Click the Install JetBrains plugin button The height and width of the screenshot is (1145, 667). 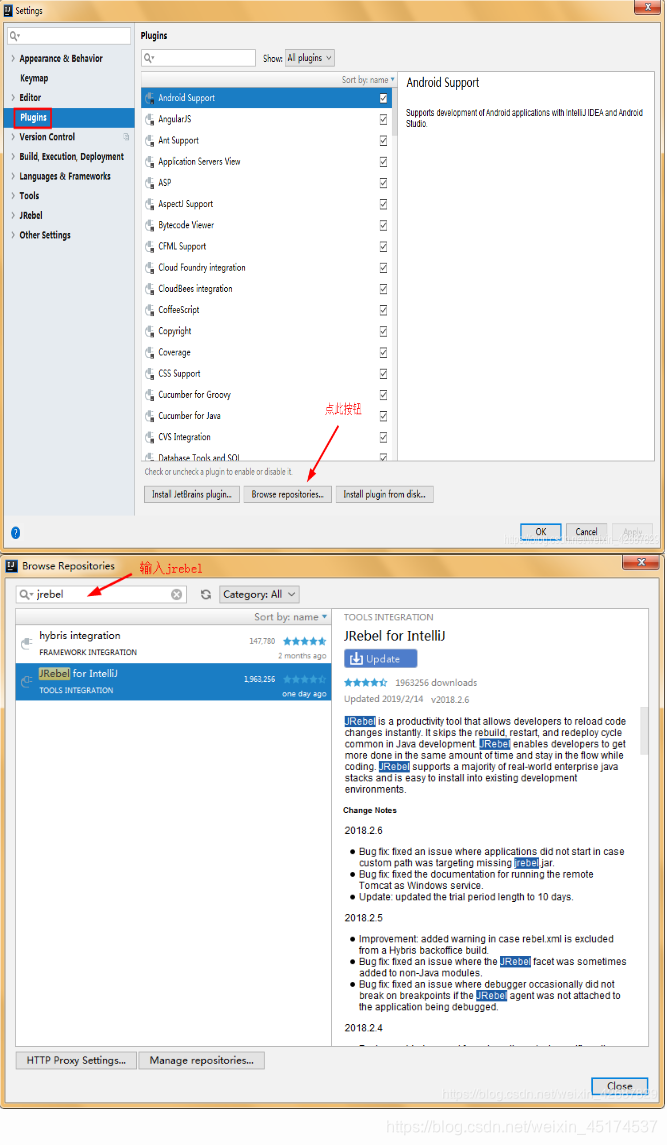tap(191, 494)
